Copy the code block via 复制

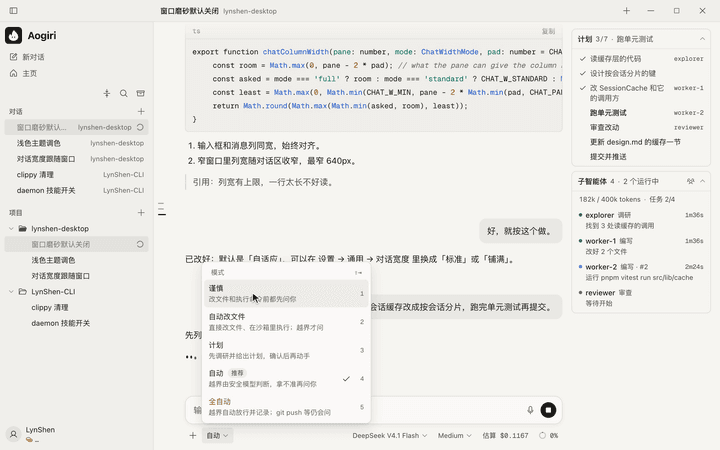548,31
